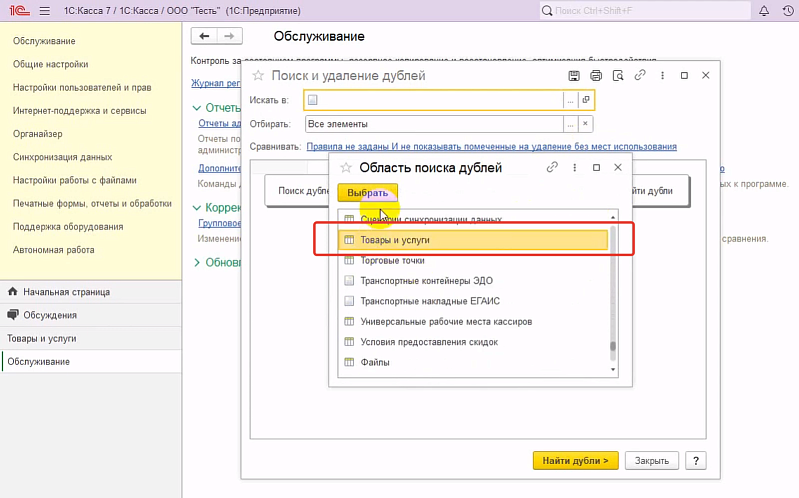Click the back navigation arrow

tap(205, 36)
